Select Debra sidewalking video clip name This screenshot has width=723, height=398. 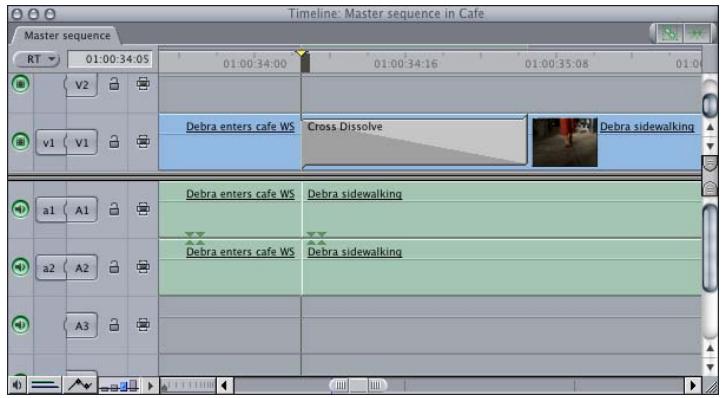pos(646,126)
